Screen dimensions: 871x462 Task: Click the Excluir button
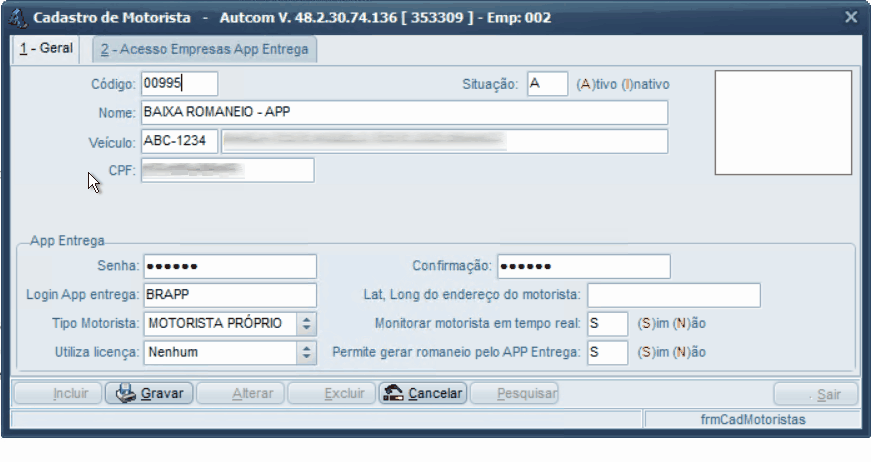click(331, 393)
